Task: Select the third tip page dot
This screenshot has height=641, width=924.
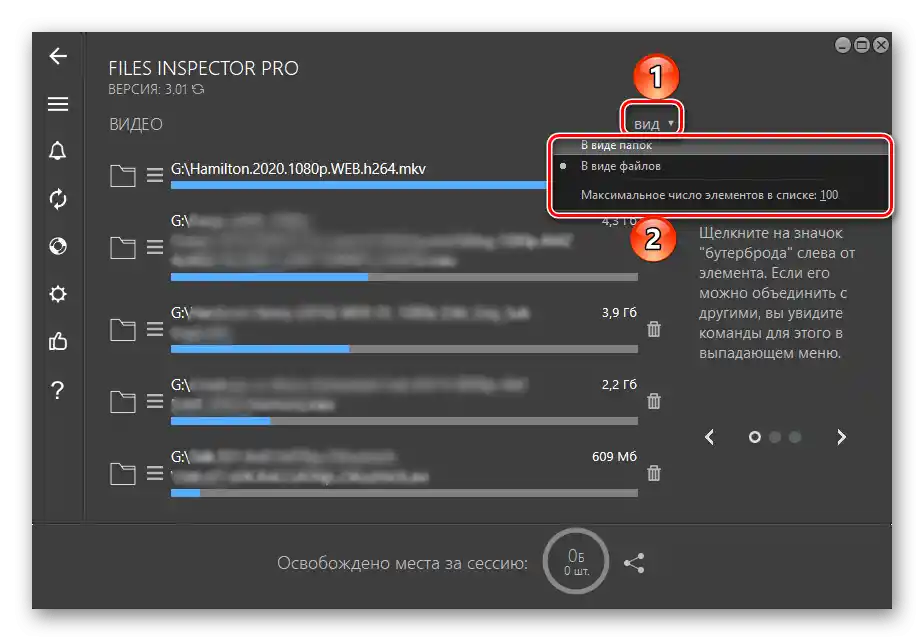Action: click(x=795, y=437)
